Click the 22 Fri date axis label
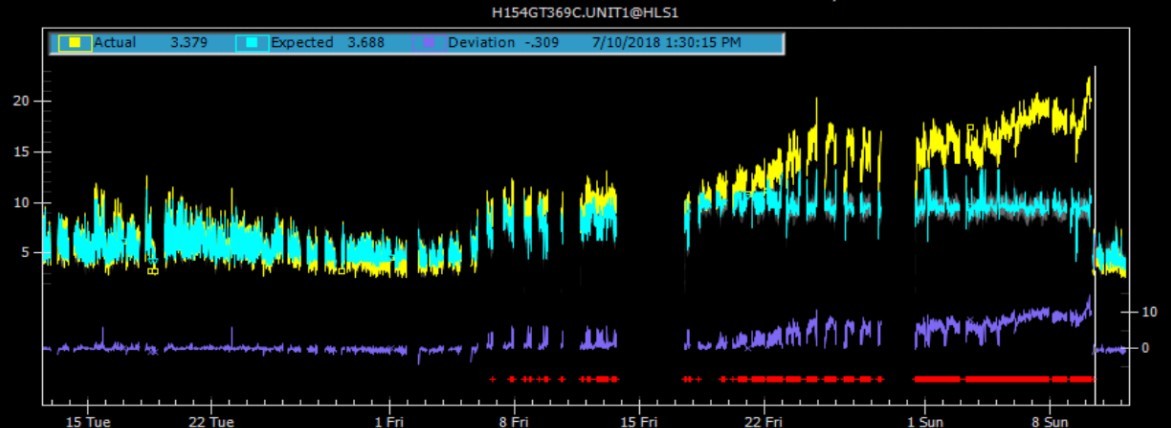Screen dimensions: 1171x428 pos(765,421)
